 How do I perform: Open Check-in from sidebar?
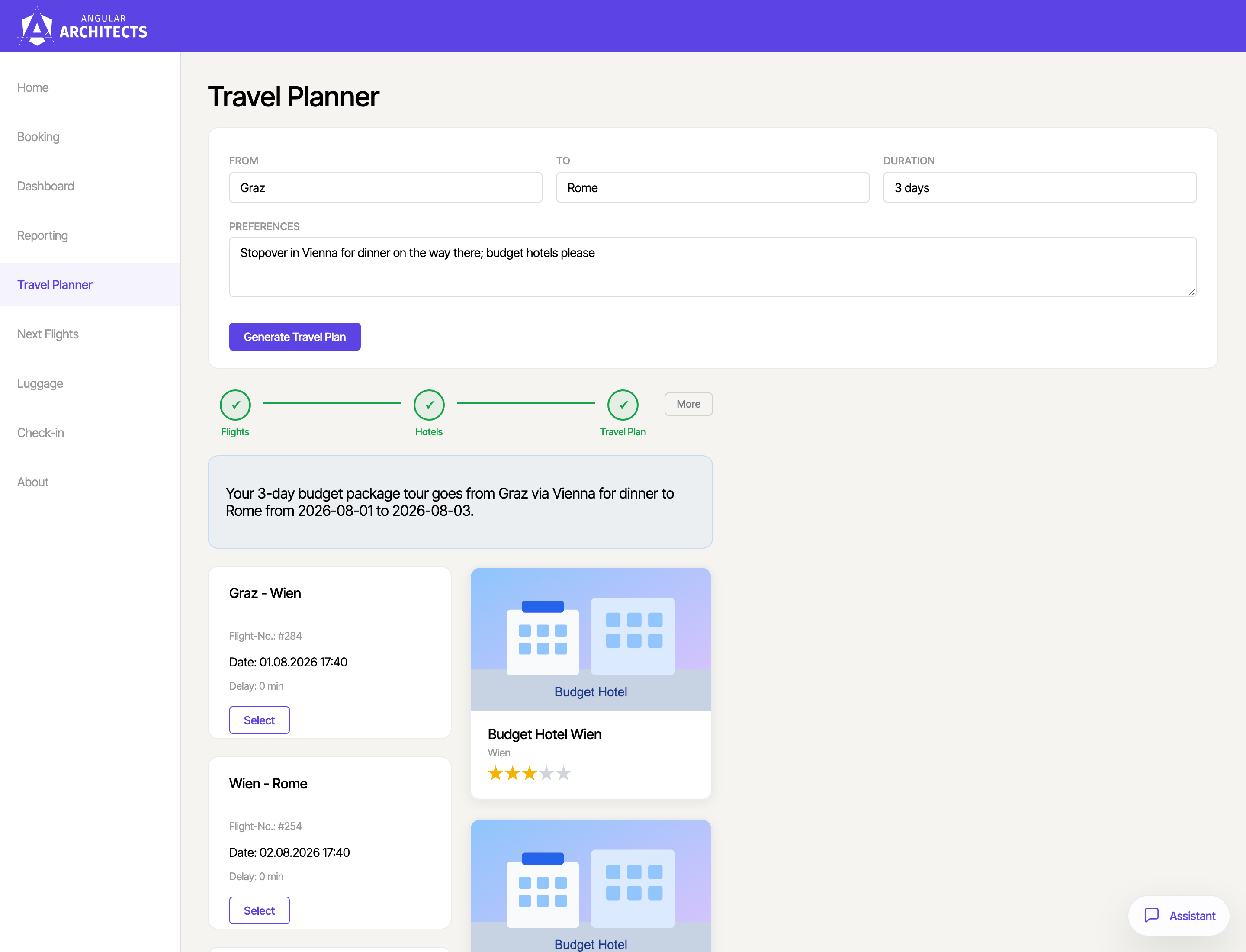click(40, 432)
